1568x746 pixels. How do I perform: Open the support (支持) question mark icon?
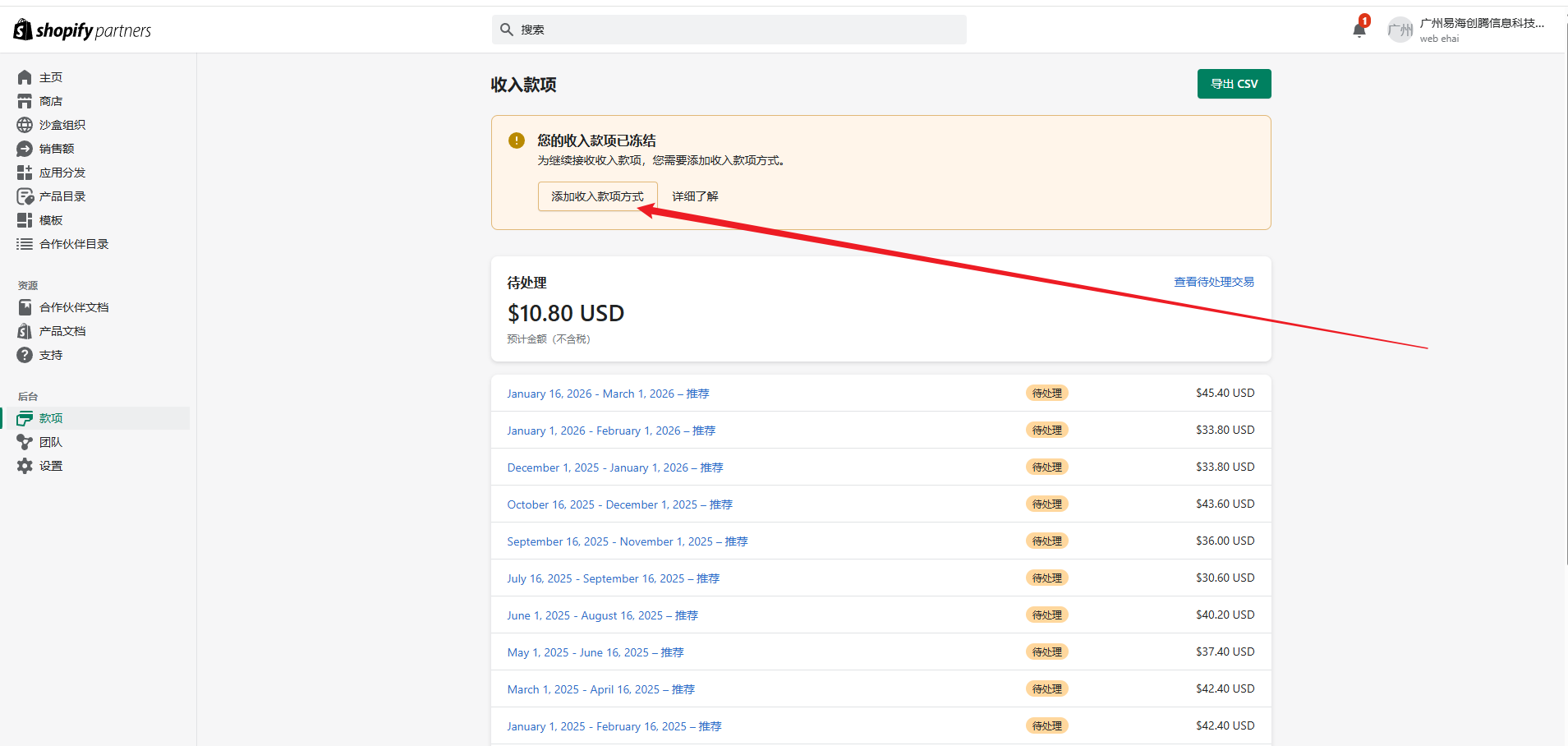[25, 355]
